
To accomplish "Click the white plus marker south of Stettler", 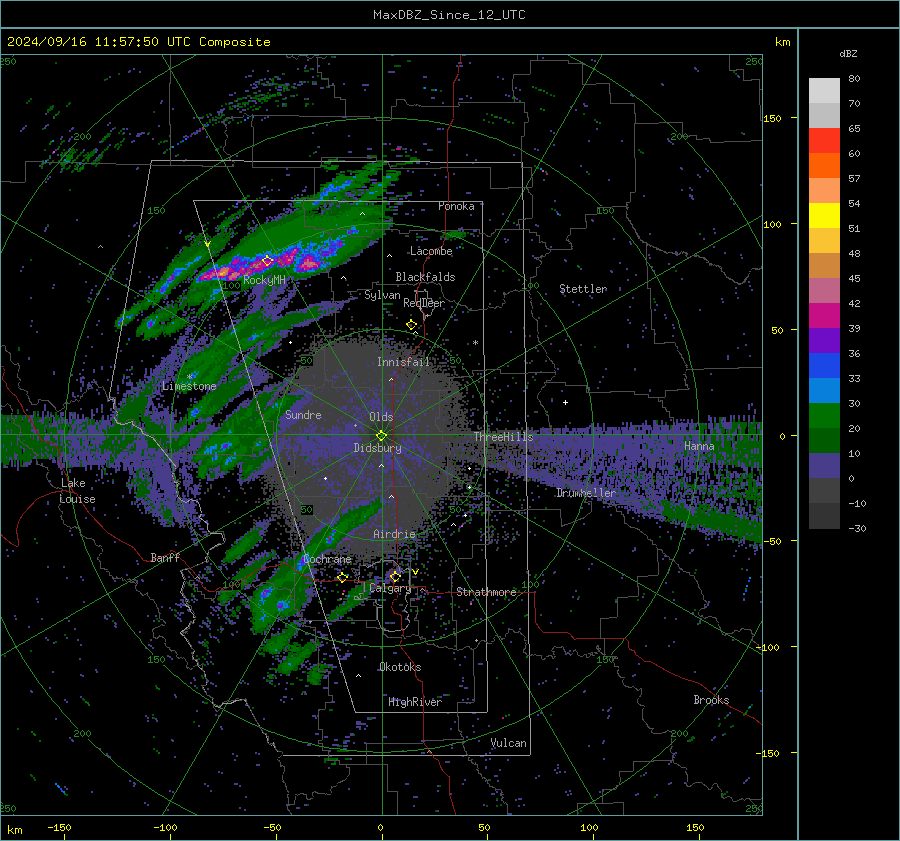I will click(565, 402).
